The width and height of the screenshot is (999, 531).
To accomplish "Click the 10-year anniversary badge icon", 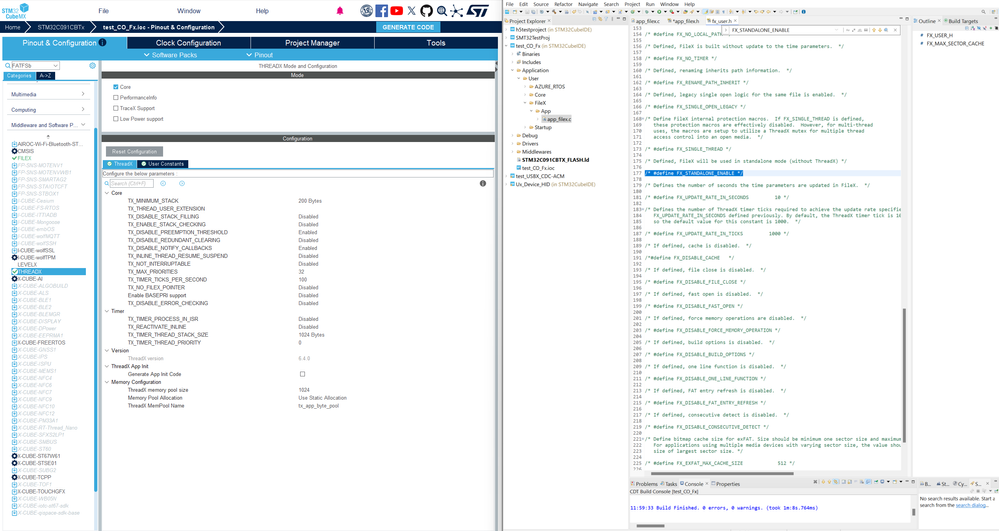I will click(366, 11).
